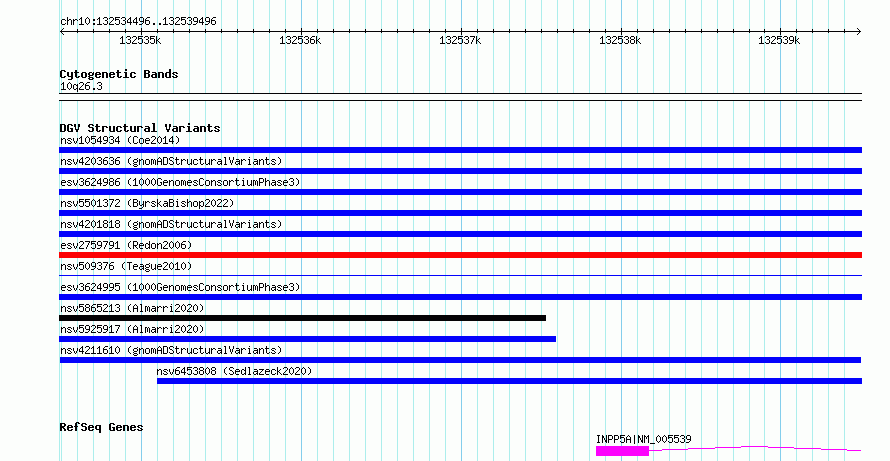The image size is (890, 461).
Task: Select nsv6453808 (Sedlazeck2020) label
Action: click(x=234, y=371)
